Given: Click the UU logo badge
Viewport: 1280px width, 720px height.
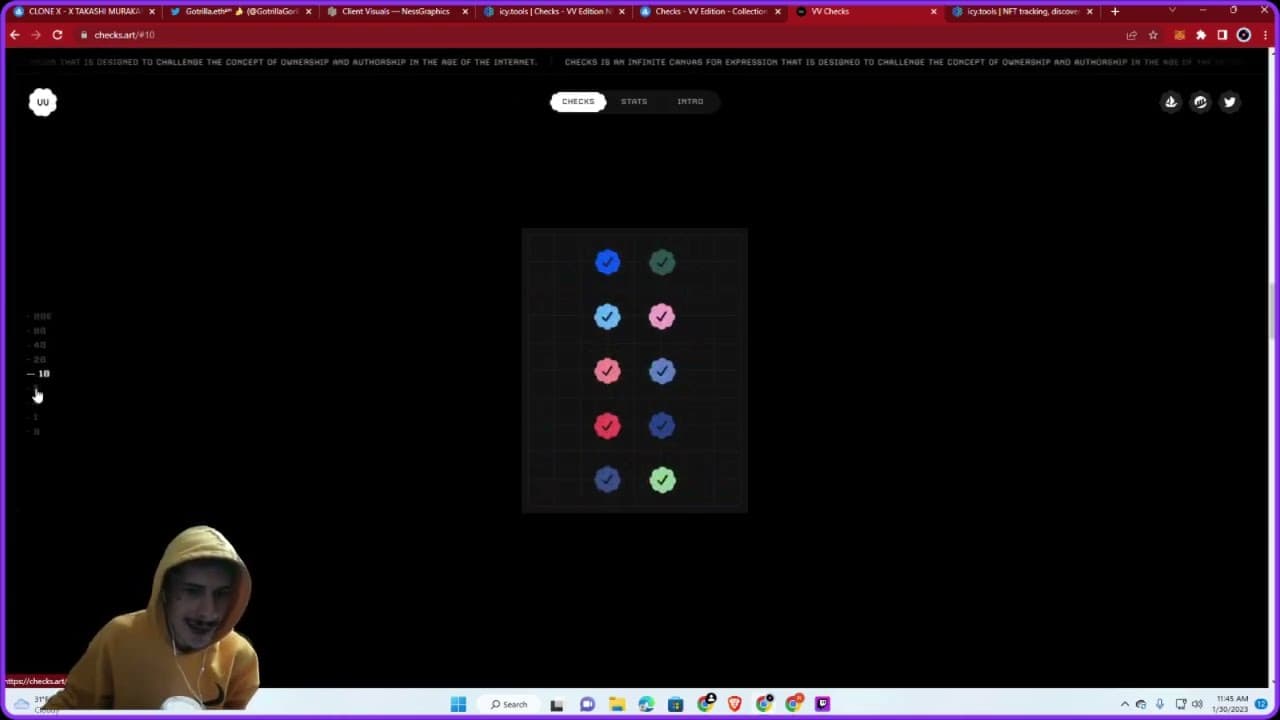Looking at the screenshot, I should [42, 101].
